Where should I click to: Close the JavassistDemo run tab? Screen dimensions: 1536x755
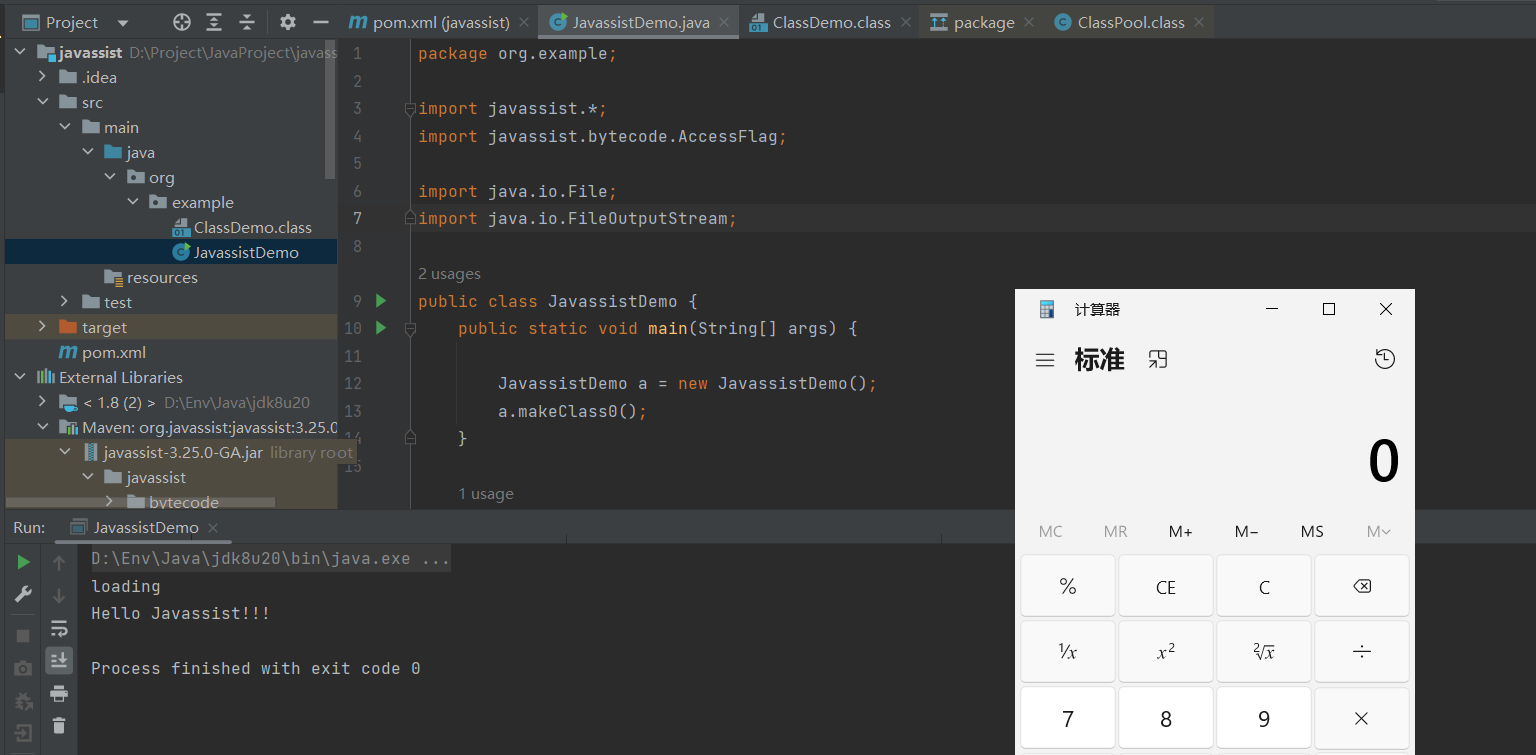coord(213,528)
